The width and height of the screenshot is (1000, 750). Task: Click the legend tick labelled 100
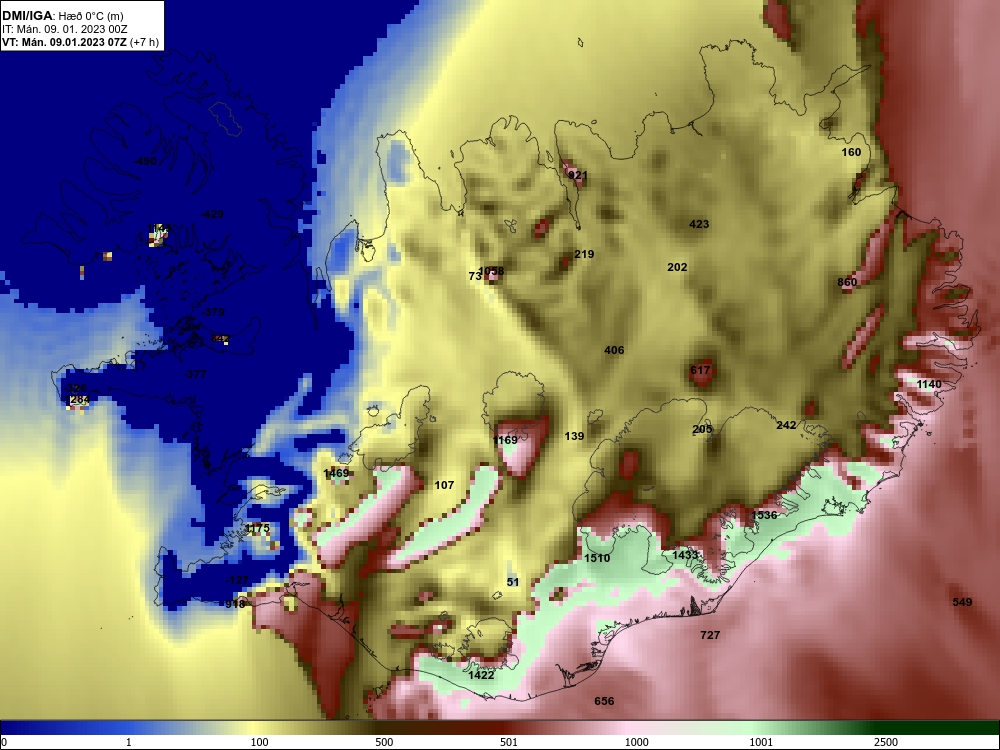point(259,742)
